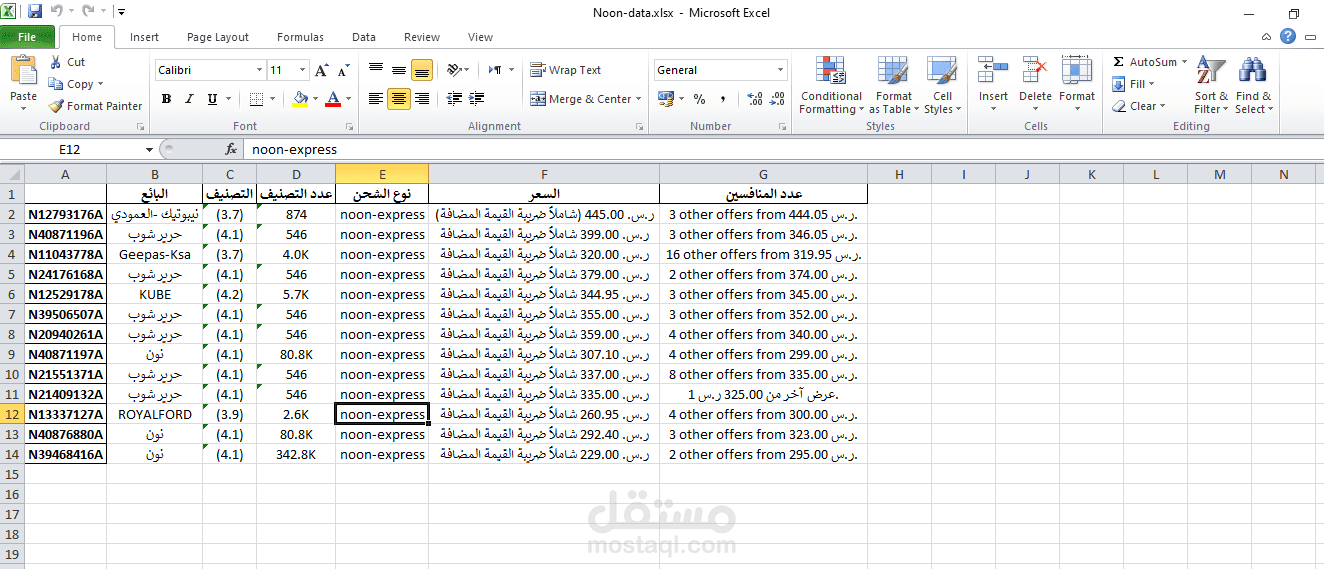1324x569 pixels.
Task: Click the Insert cells icon
Action: [x=993, y=69]
